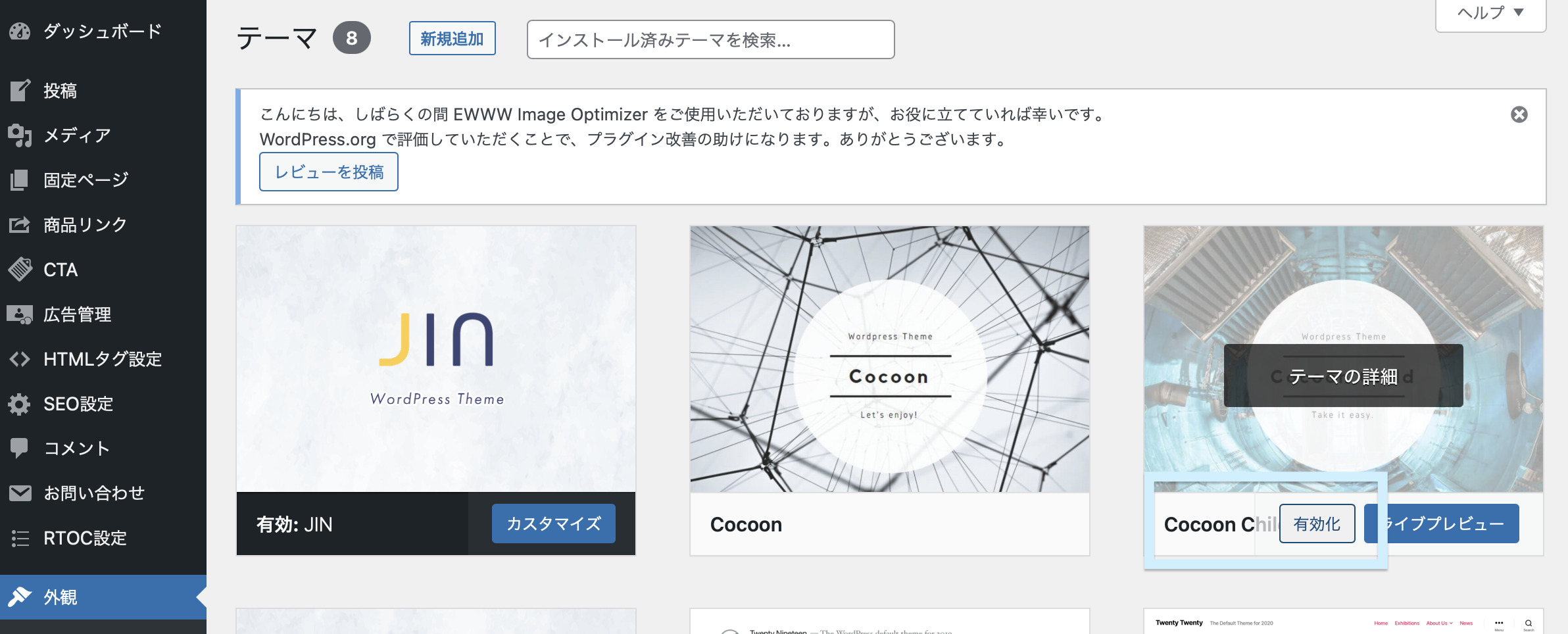Select 商品リンク menu item

pyautogui.click(x=86, y=224)
